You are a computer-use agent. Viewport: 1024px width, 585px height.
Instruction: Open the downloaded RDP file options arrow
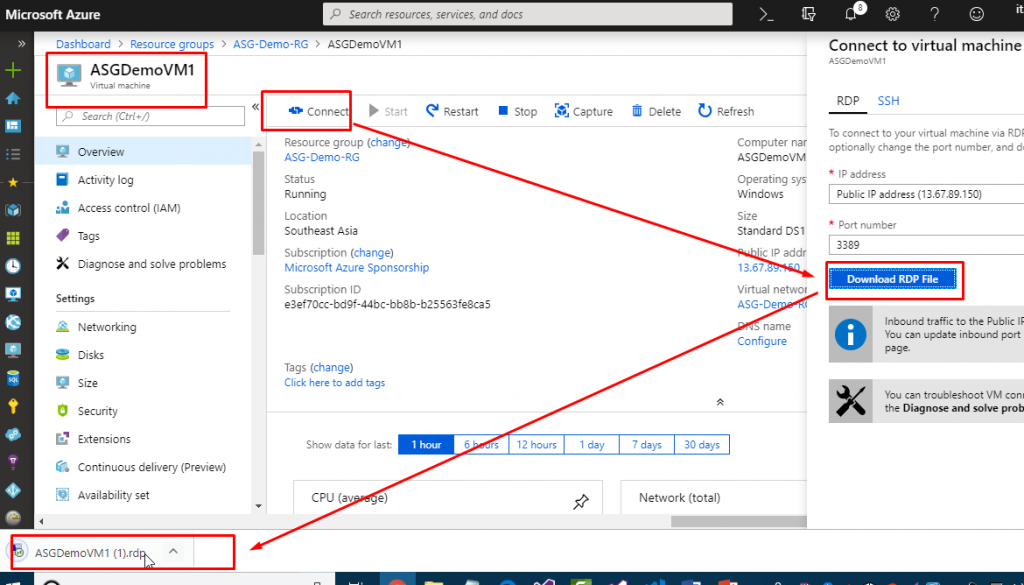point(173,551)
